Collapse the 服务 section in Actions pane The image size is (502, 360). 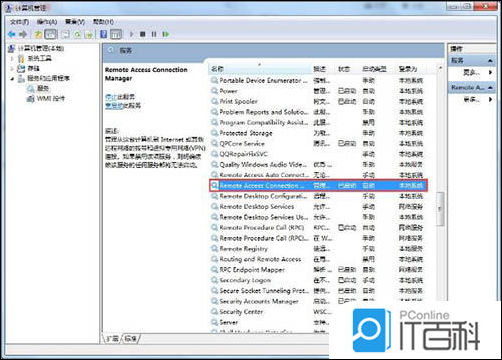click(490, 61)
